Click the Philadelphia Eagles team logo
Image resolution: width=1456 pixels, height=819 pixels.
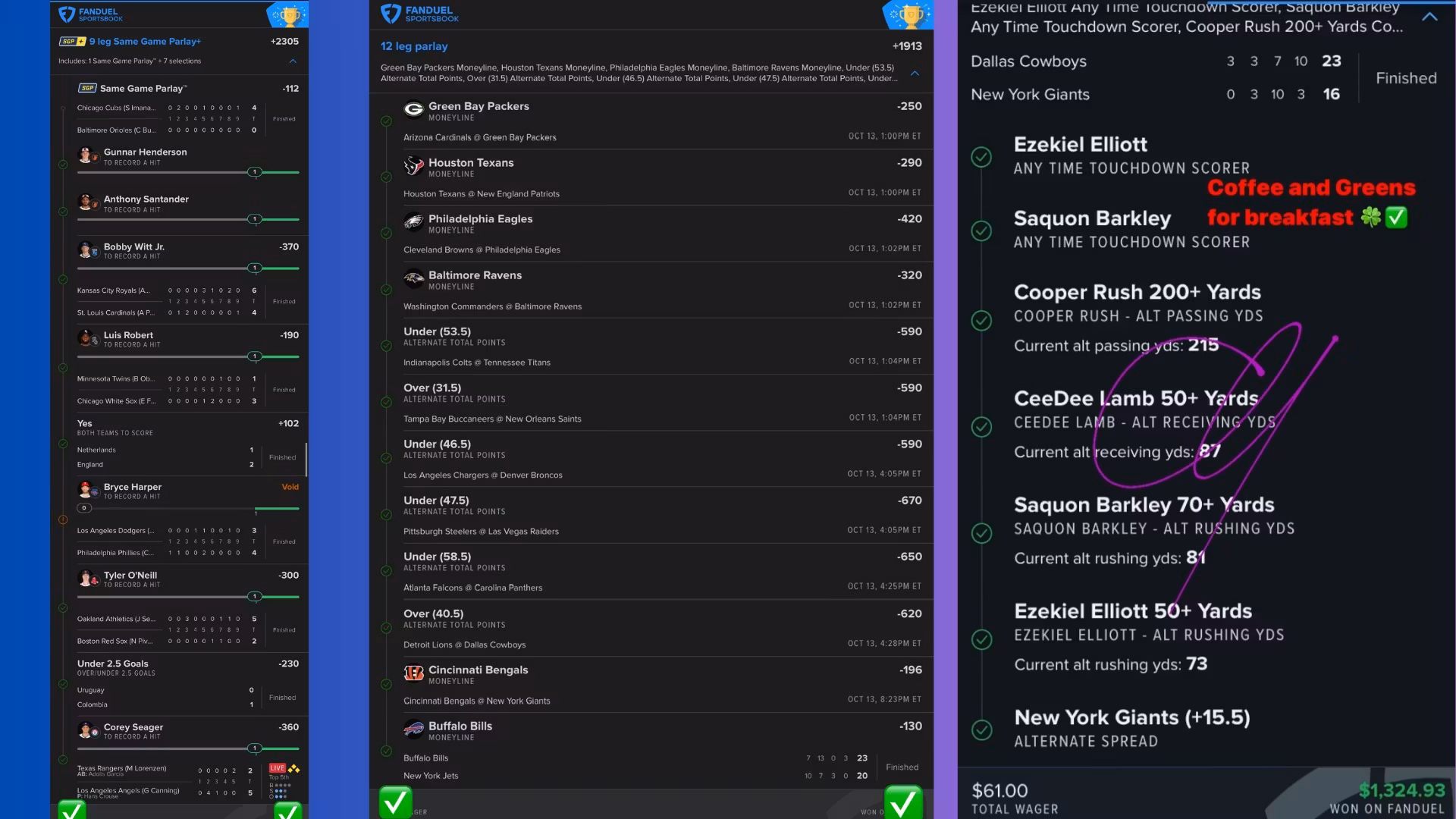point(413,222)
